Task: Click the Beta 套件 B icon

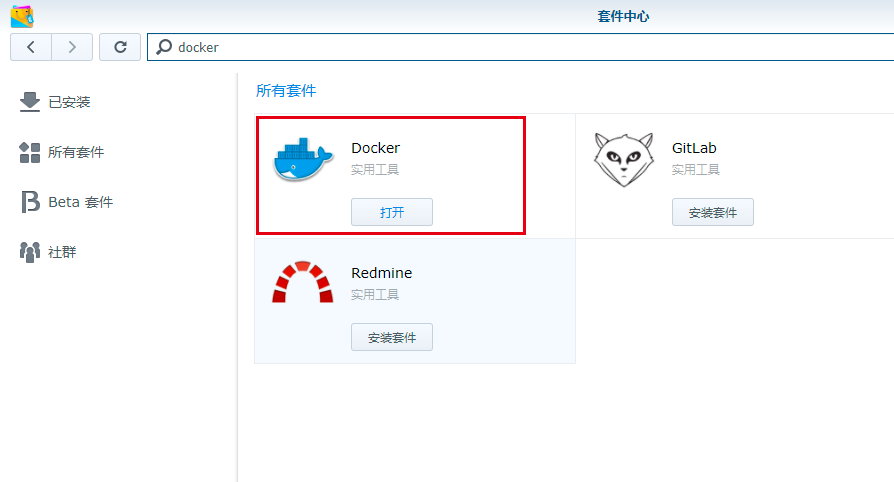Action: (x=30, y=202)
